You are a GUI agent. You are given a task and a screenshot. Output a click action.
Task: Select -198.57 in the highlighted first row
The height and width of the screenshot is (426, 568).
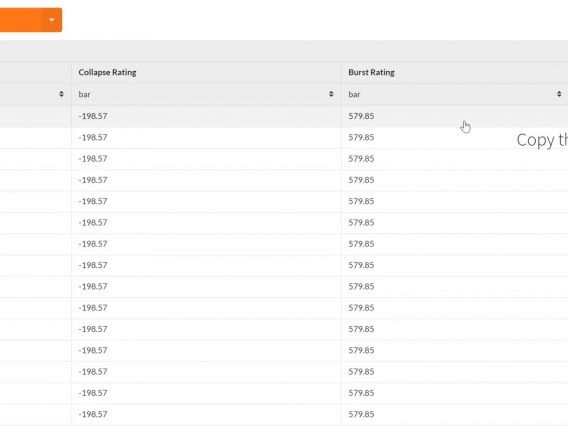click(x=93, y=116)
